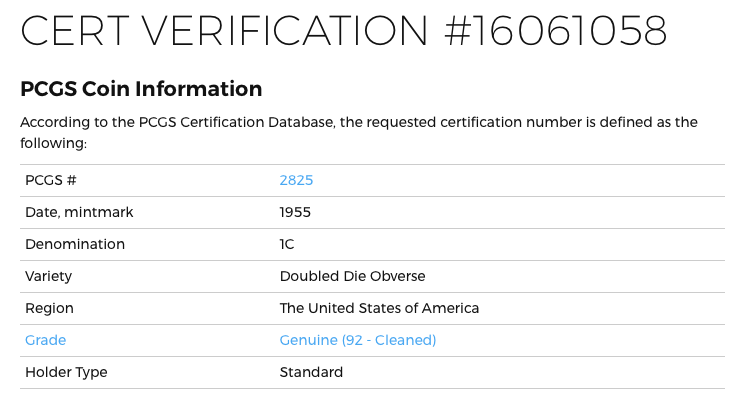Select the number 16061058 in the title
The width and height of the screenshot is (733, 408).
click(x=571, y=30)
